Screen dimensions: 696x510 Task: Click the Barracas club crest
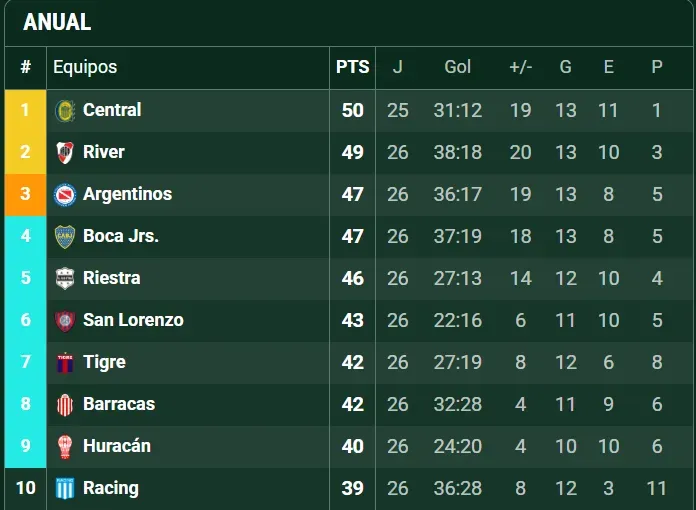[65, 404]
